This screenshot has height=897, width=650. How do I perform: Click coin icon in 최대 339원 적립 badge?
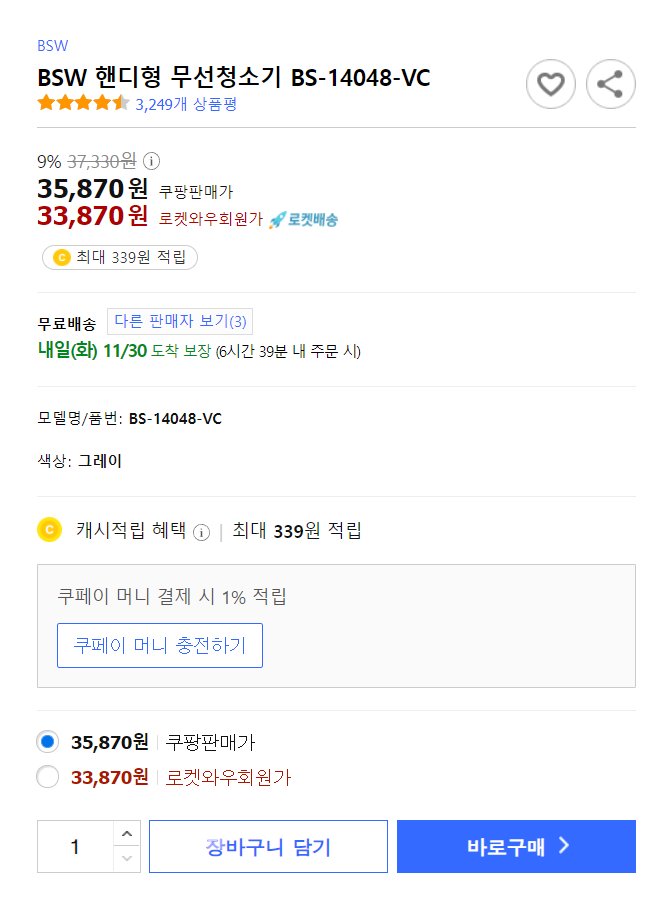pos(62,257)
